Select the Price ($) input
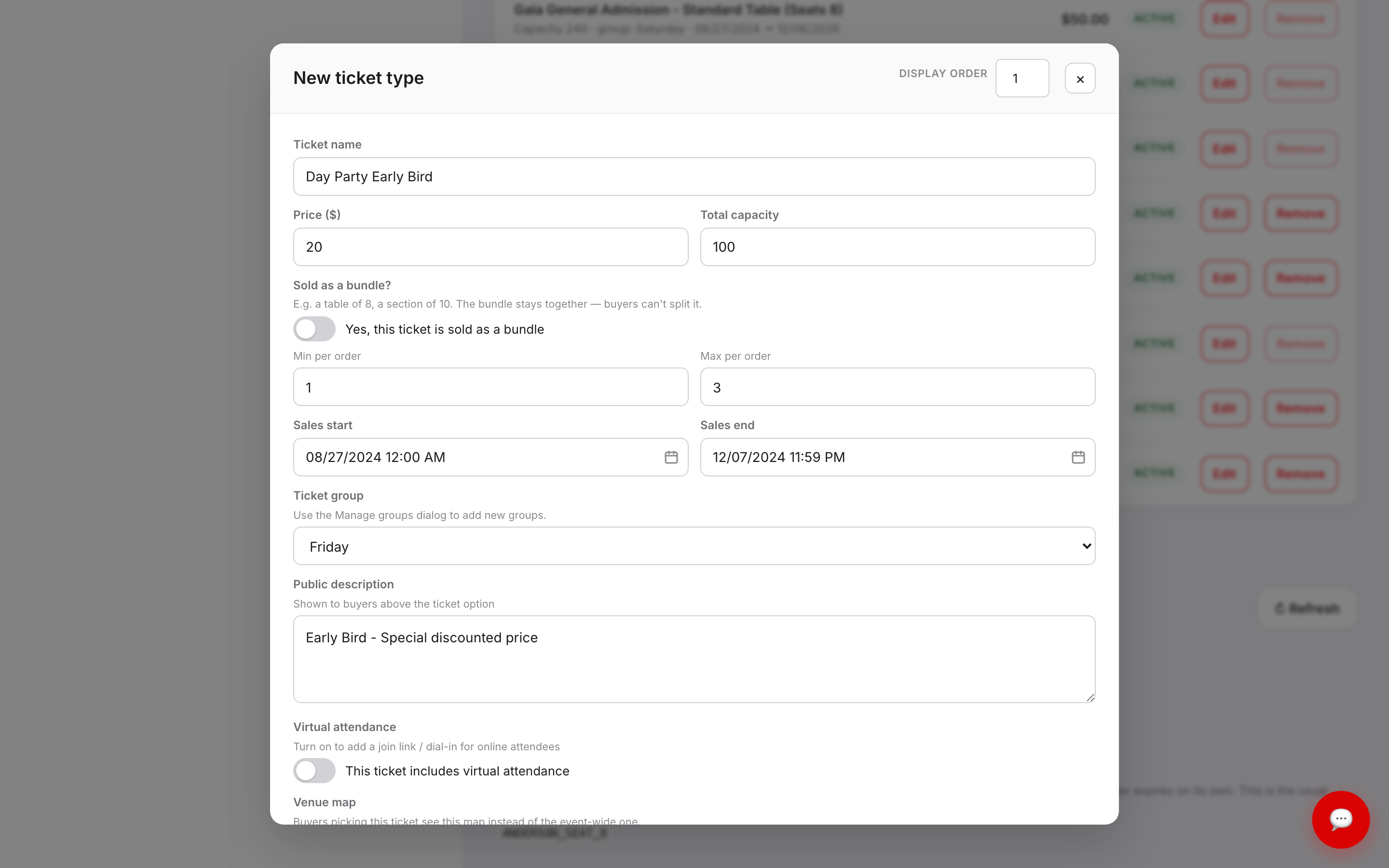 (490, 247)
